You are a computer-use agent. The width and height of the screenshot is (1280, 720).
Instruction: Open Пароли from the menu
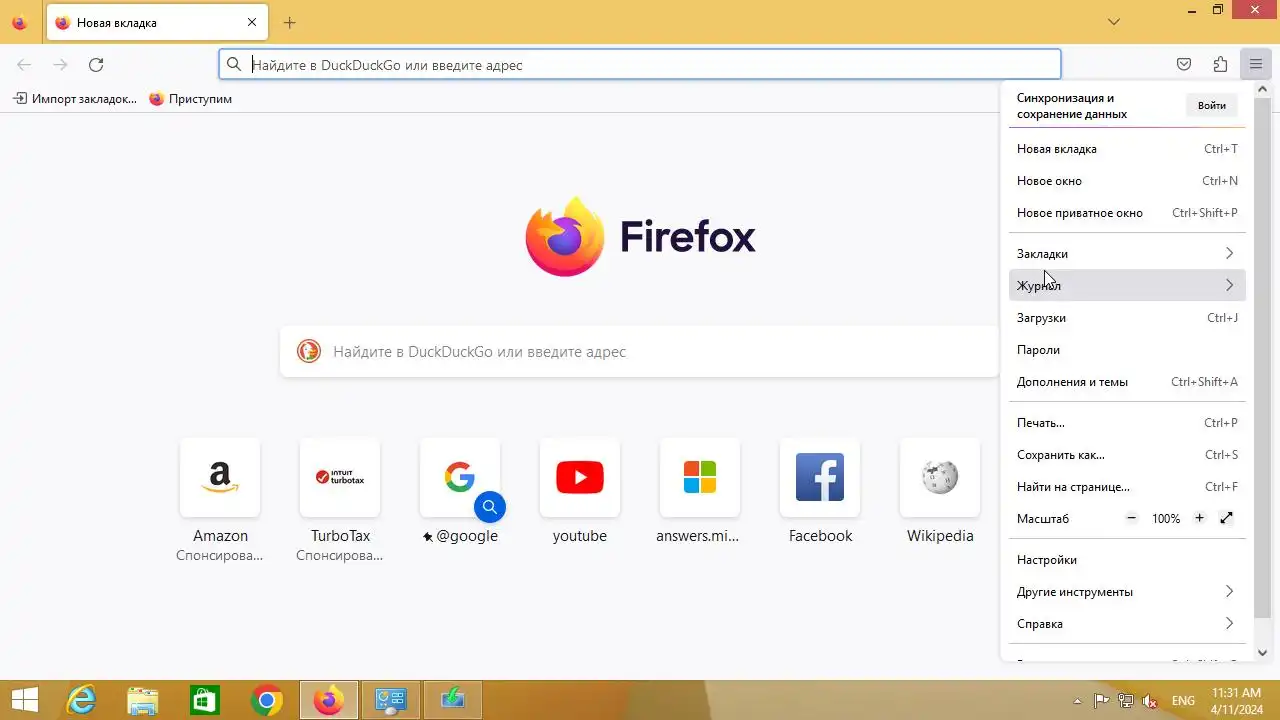pyautogui.click(x=1127, y=350)
